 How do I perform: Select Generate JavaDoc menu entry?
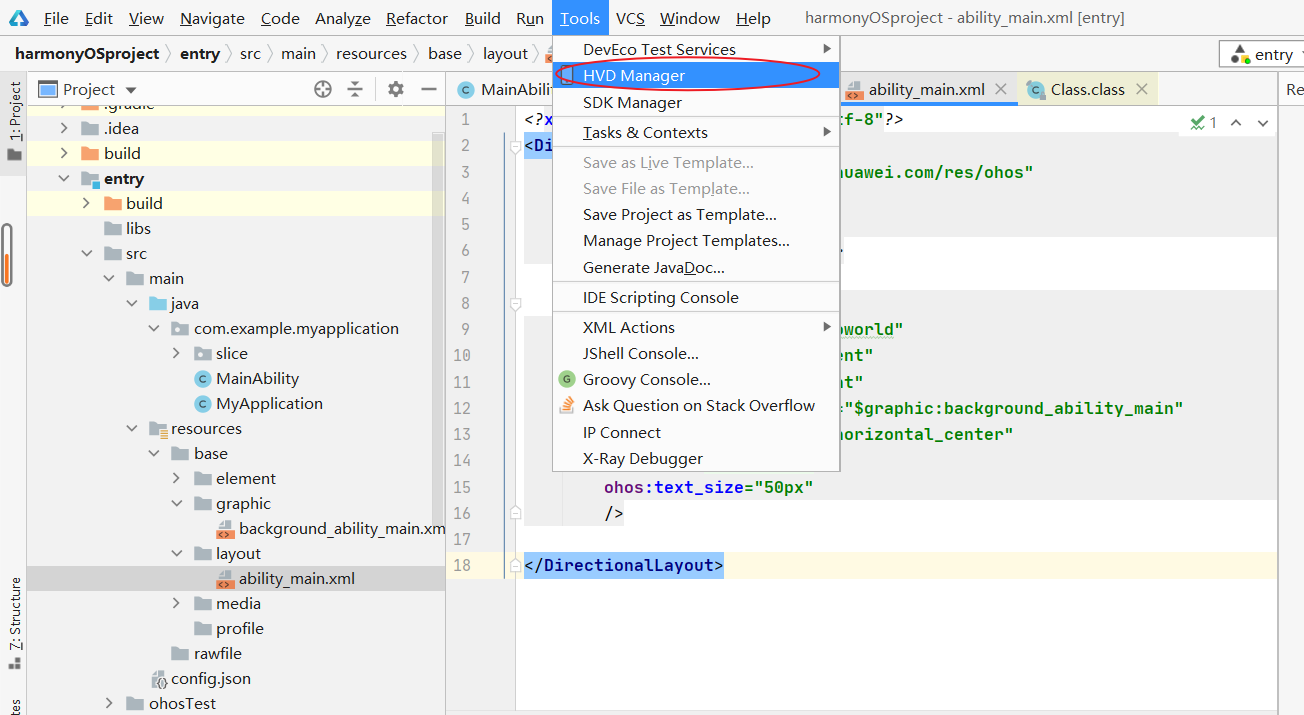pyautogui.click(x=696, y=268)
